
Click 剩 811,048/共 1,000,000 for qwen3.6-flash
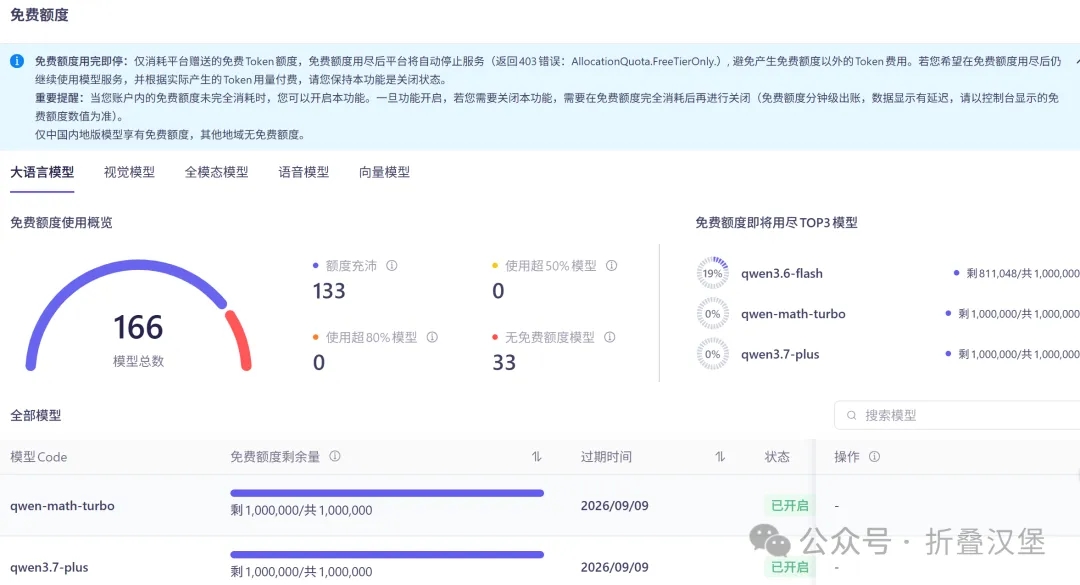coord(1022,274)
